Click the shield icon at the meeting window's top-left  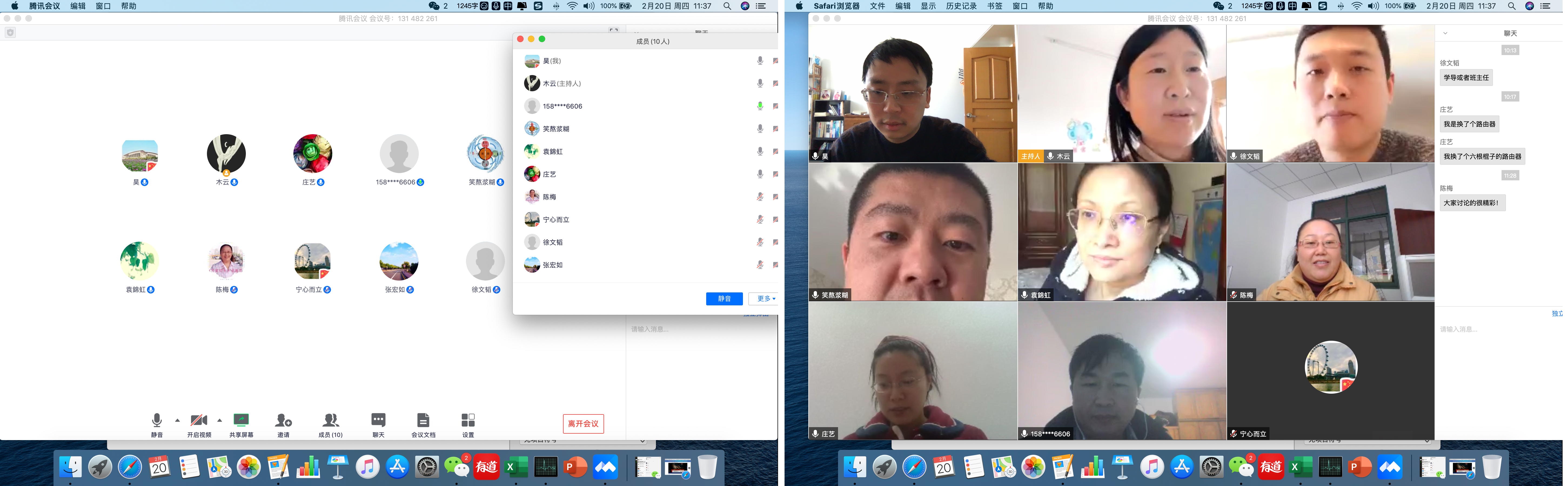click(x=10, y=33)
